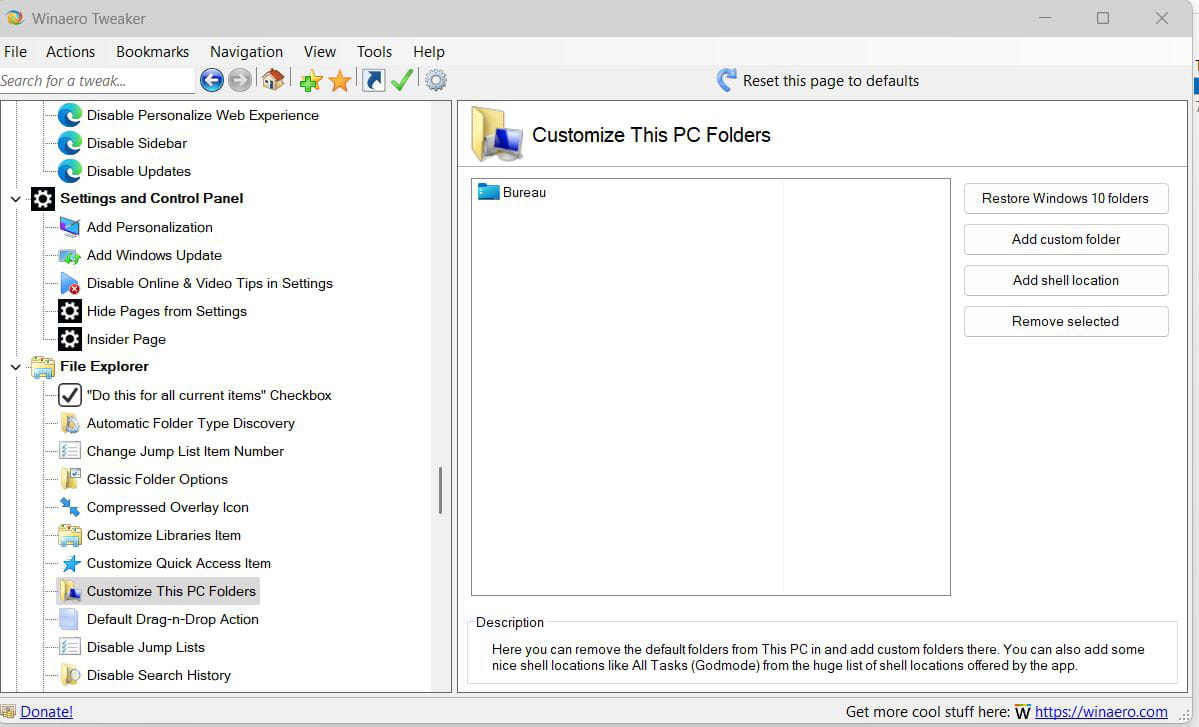The height and width of the screenshot is (727, 1199).
Task: Open the File menu
Action: (x=15, y=51)
